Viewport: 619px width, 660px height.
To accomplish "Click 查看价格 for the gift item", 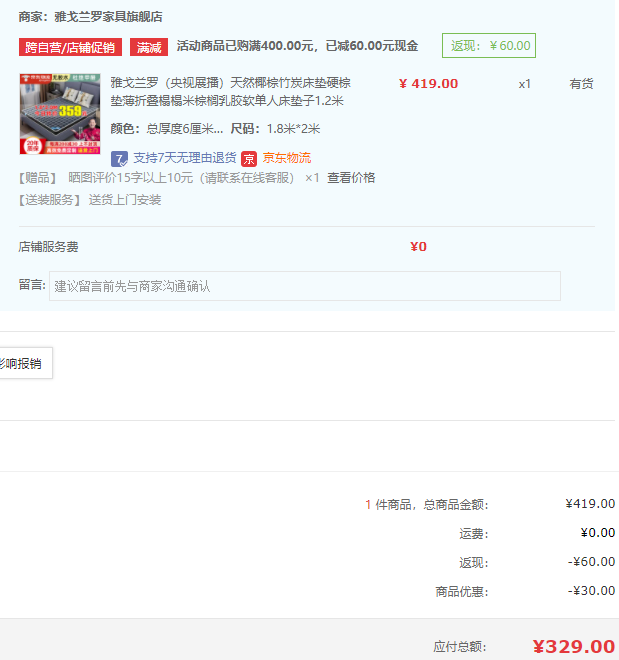I will (x=351, y=178).
